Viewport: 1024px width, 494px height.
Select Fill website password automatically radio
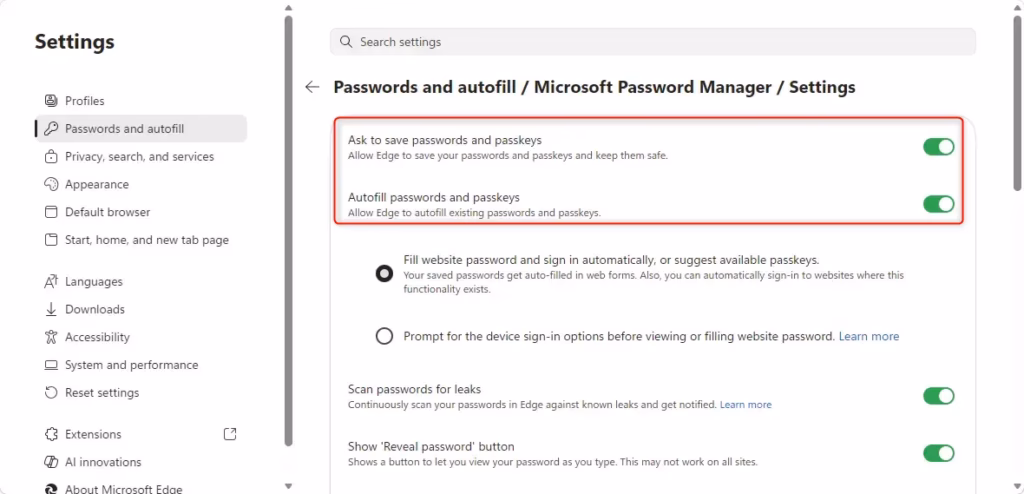(x=384, y=274)
